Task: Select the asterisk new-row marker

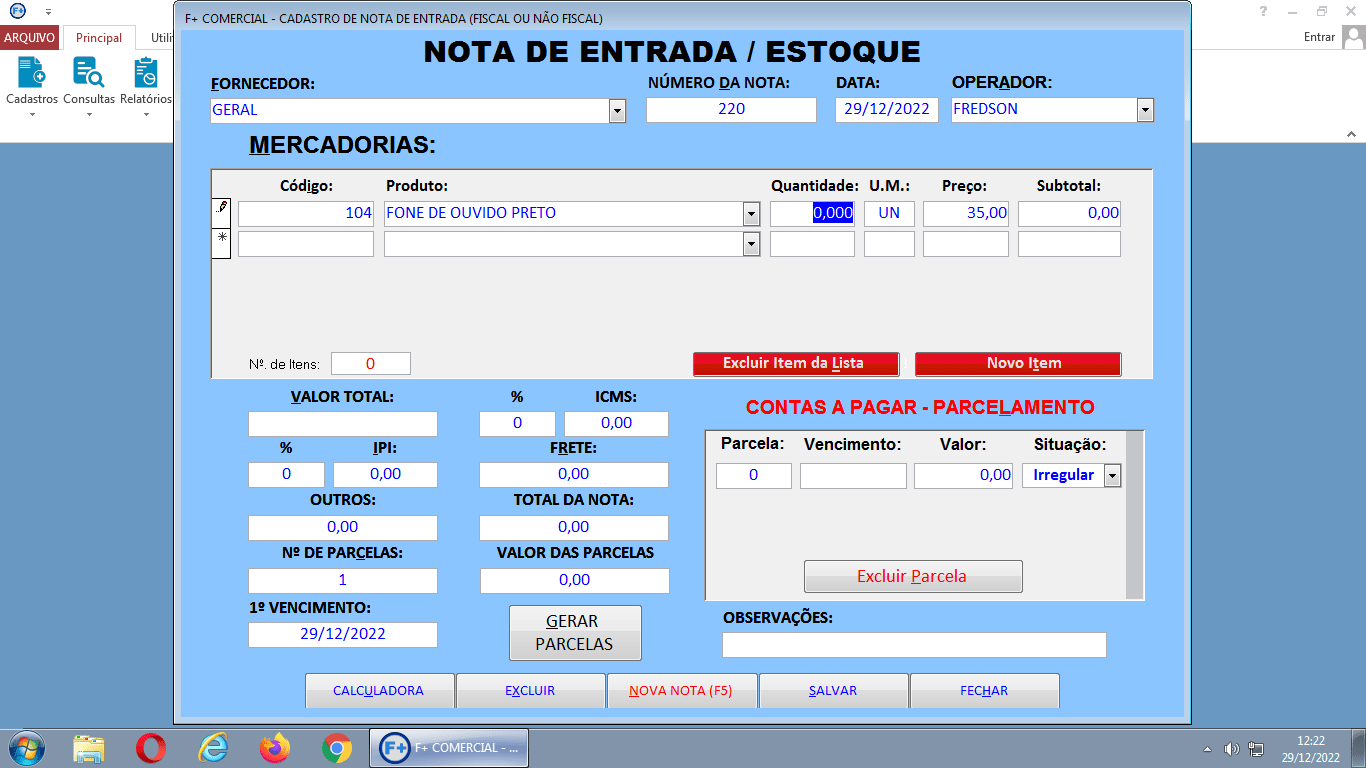Action: pyautogui.click(x=222, y=243)
